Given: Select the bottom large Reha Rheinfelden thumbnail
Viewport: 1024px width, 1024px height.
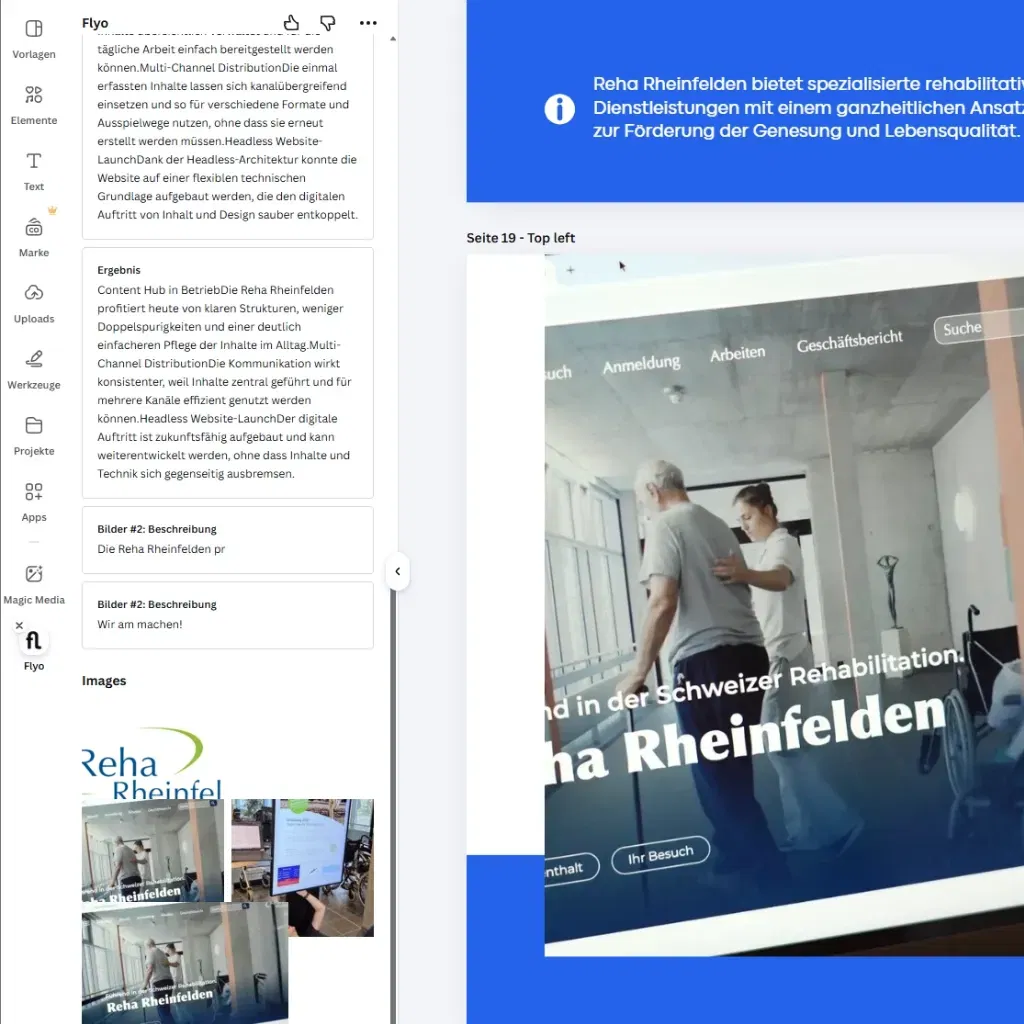Looking at the screenshot, I should 185,963.
